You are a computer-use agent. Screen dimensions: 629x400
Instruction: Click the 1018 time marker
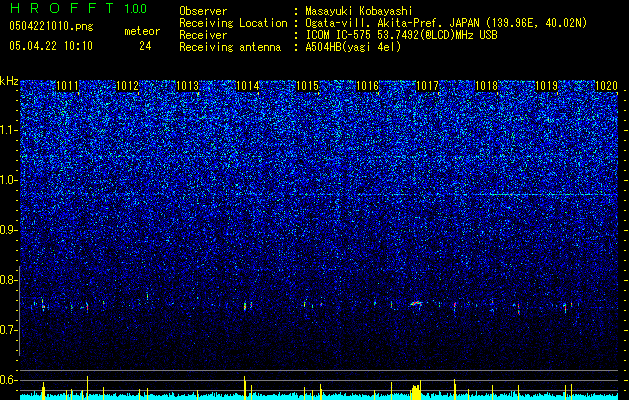pos(486,86)
